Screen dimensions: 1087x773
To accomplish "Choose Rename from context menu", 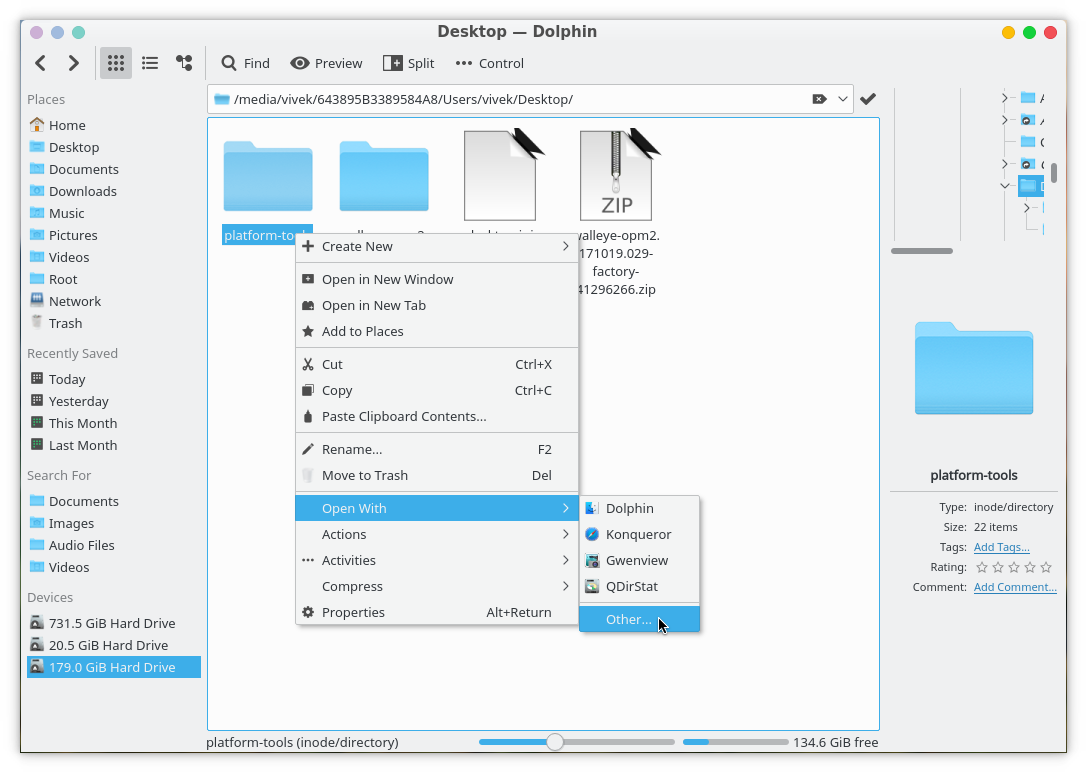I will pyautogui.click(x=437, y=449).
